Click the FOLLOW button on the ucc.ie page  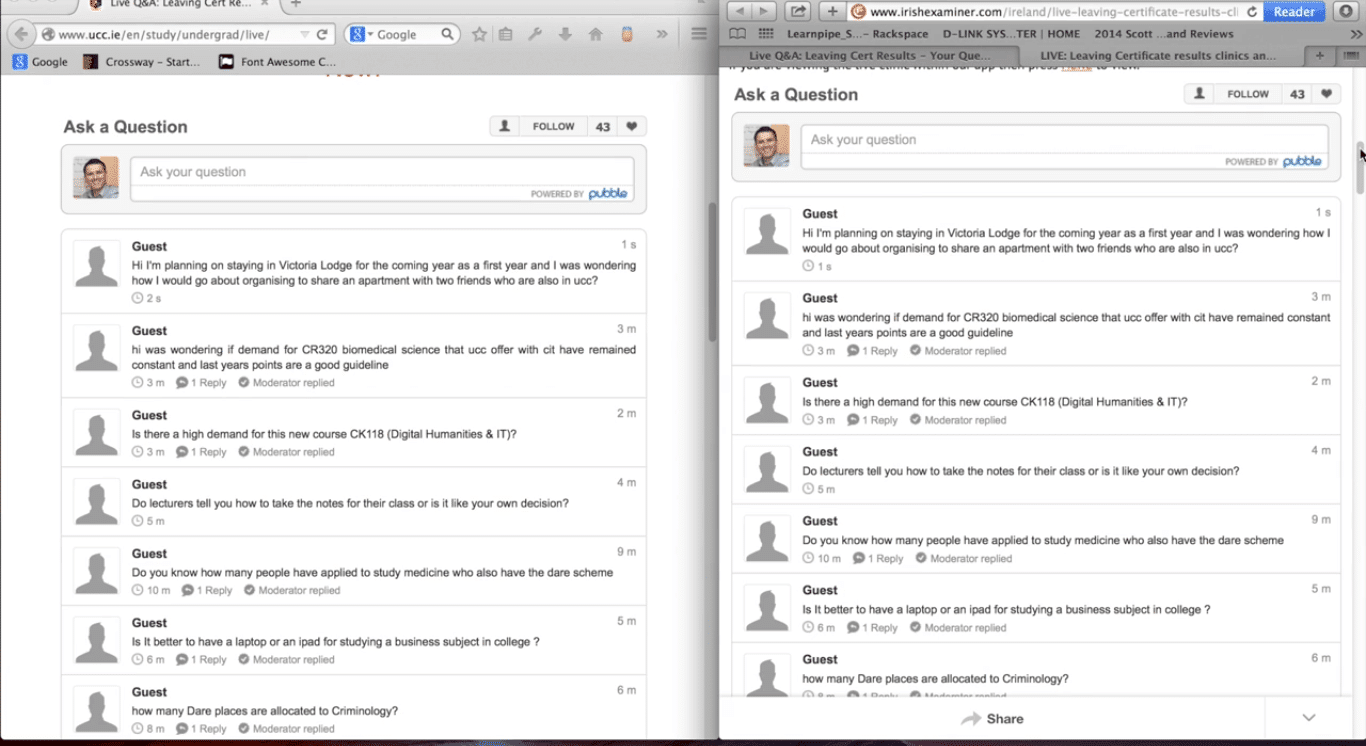coord(553,127)
